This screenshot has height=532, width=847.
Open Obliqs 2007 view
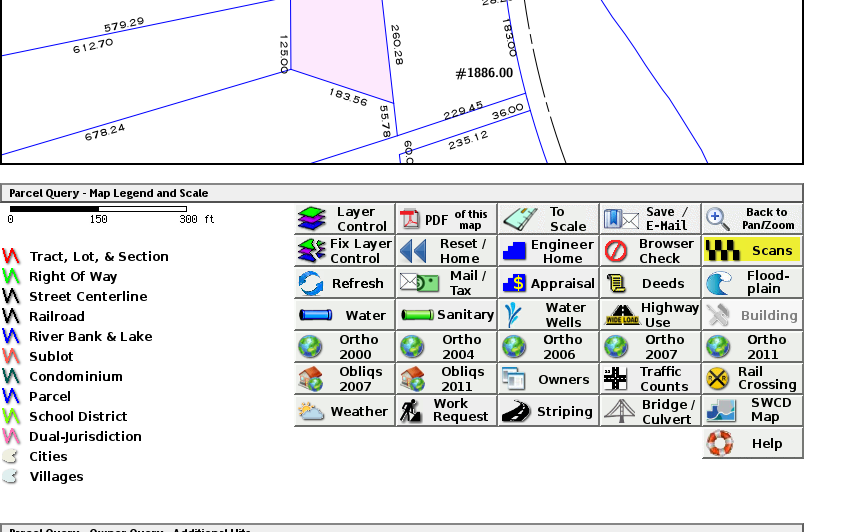(345, 379)
